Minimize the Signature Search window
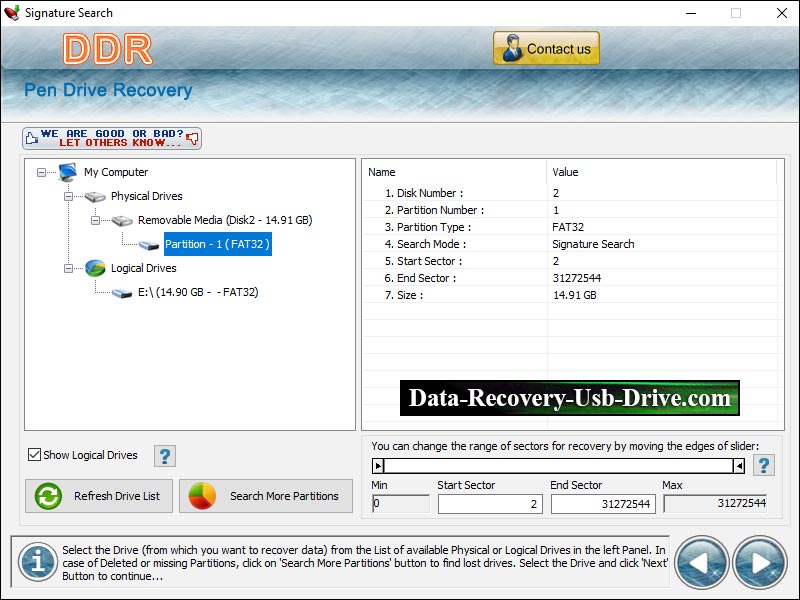Image resolution: width=800 pixels, height=600 pixels. click(x=691, y=13)
